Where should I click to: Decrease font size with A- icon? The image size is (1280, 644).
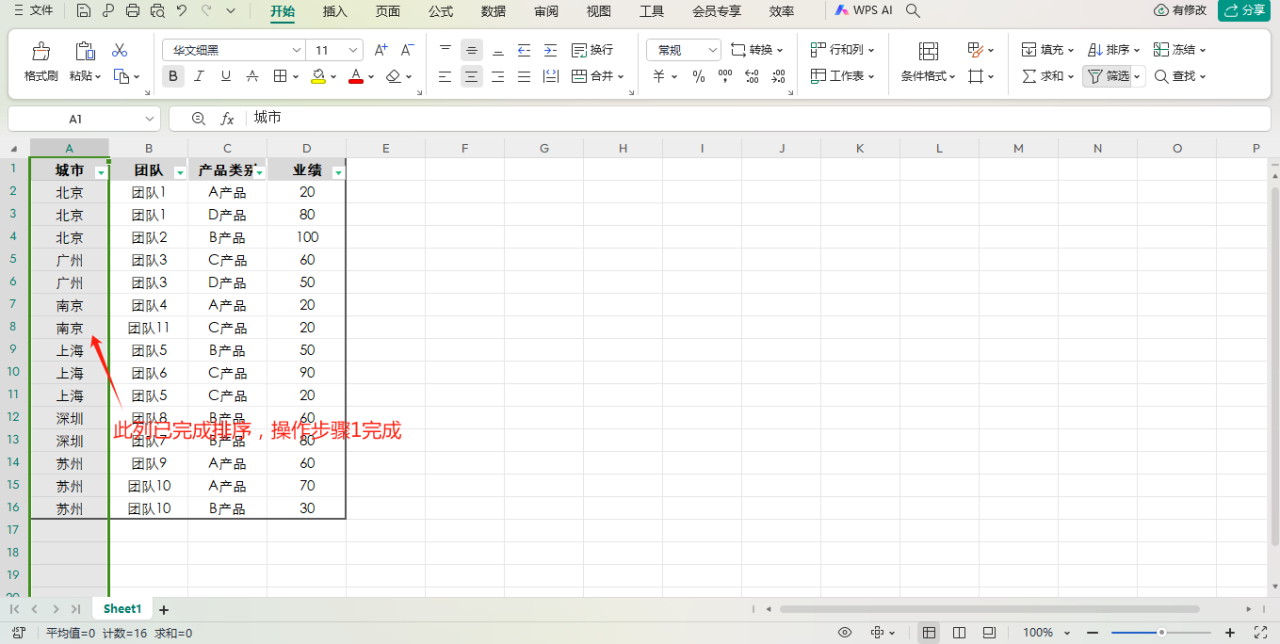point(407,50)
